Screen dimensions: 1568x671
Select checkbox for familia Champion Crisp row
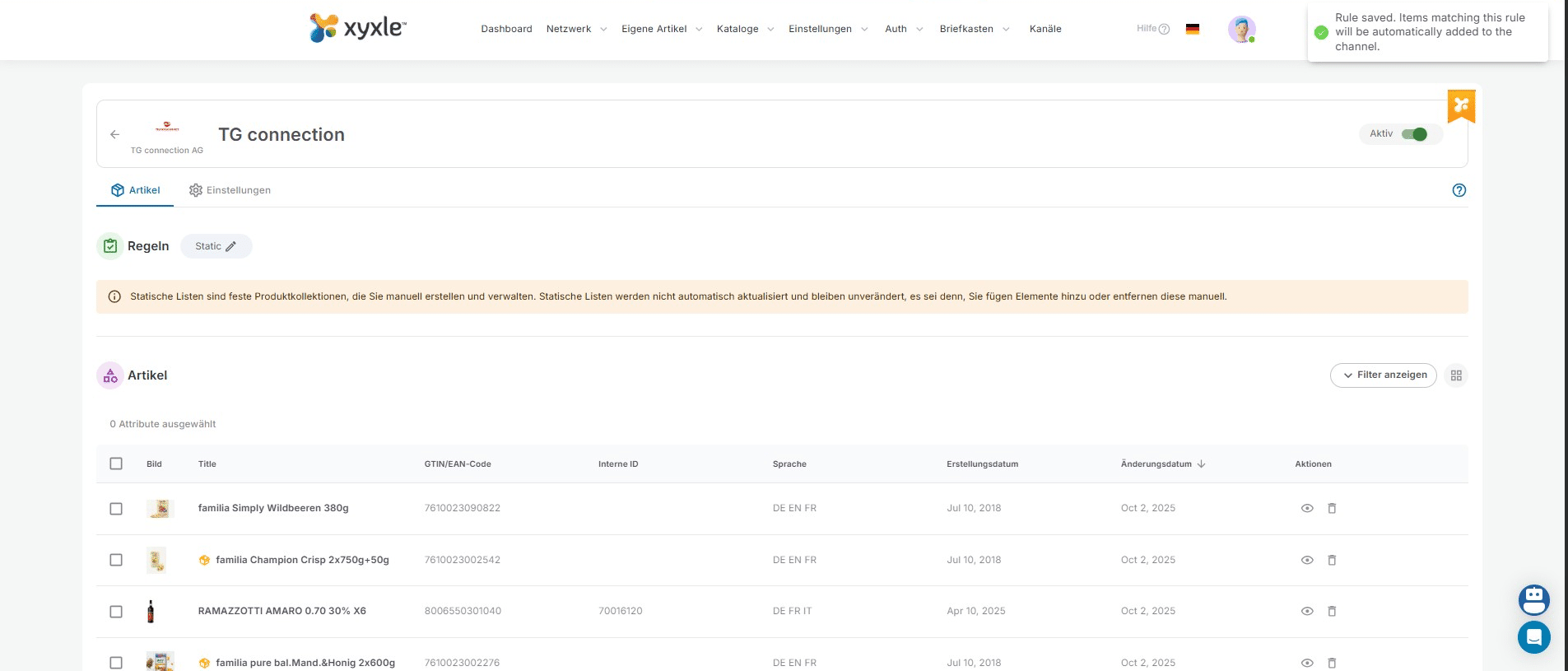116,560
